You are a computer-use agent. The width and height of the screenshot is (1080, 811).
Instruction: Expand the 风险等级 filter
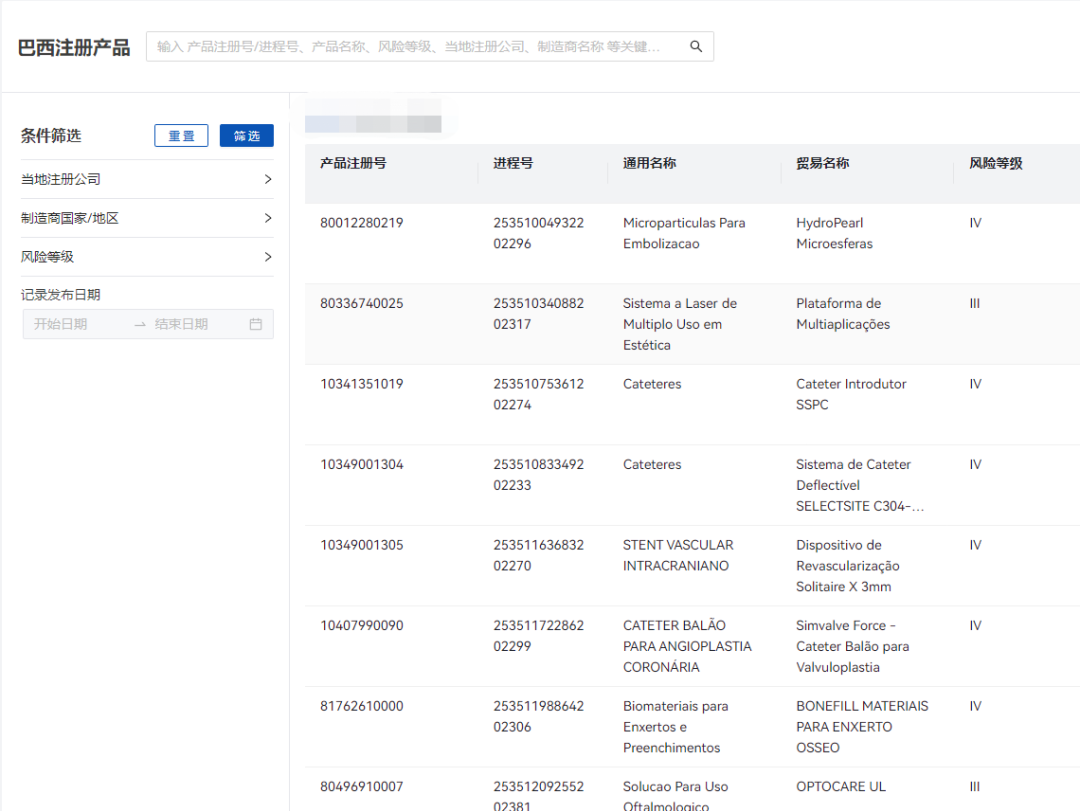pos(147,257)
